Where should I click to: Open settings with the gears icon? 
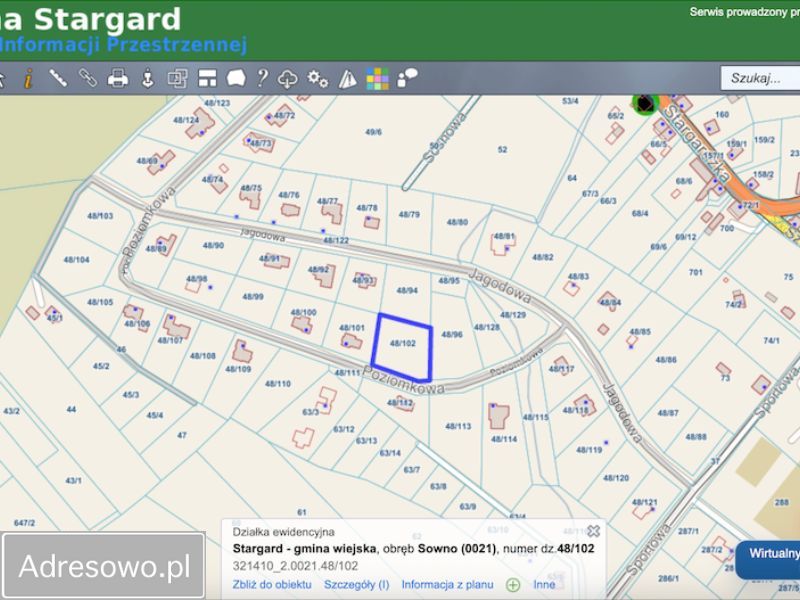[x=318, y=77]
